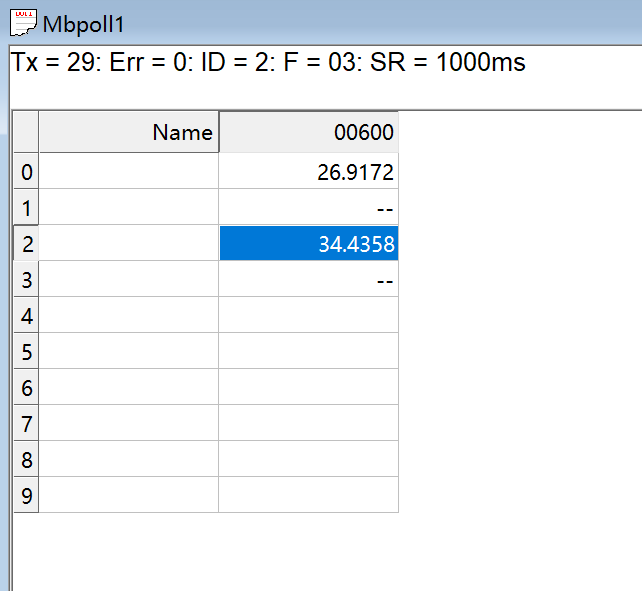Select the 00600 column header
Viewport: 642px width, 591px height.
308,132
